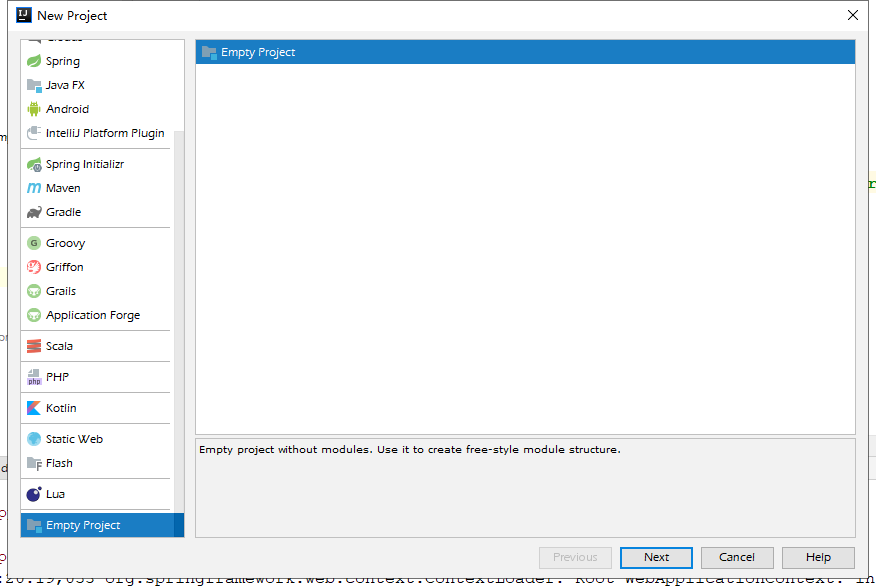Click the Gradle elephant icon
Screen dimensions: 876x586
point(34,212)
